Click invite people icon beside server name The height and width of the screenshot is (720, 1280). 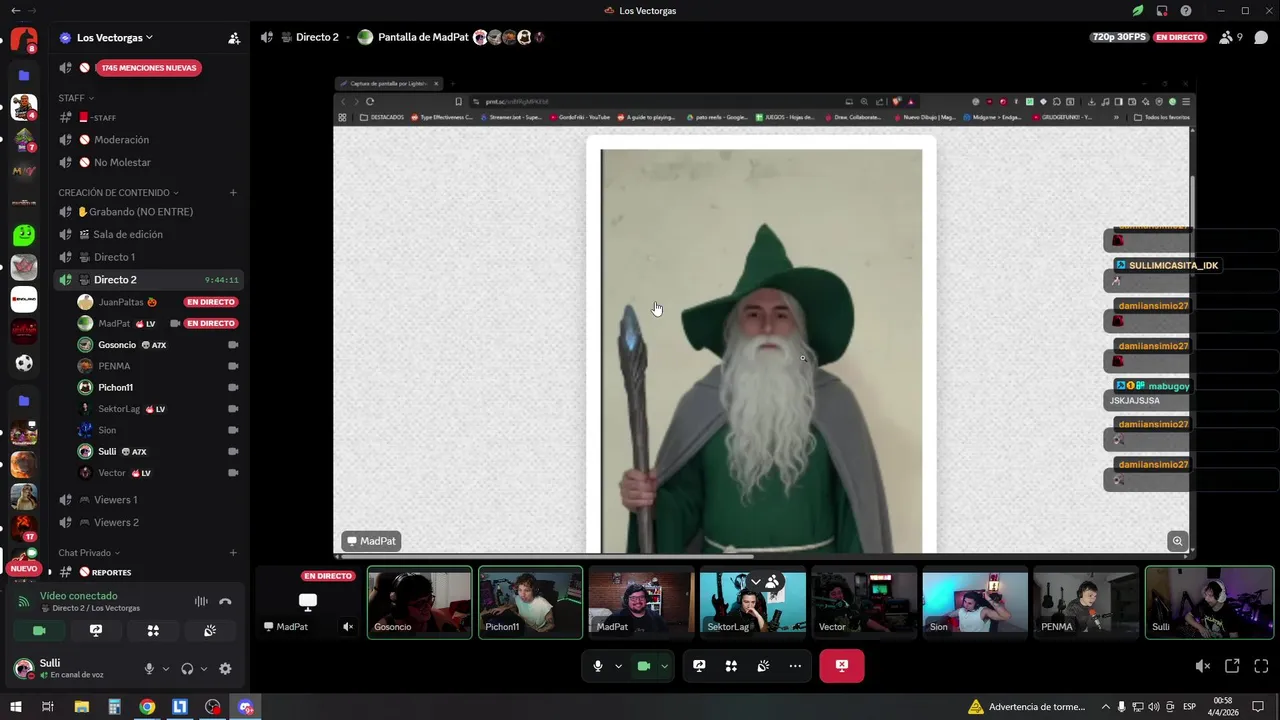point(234,38)
